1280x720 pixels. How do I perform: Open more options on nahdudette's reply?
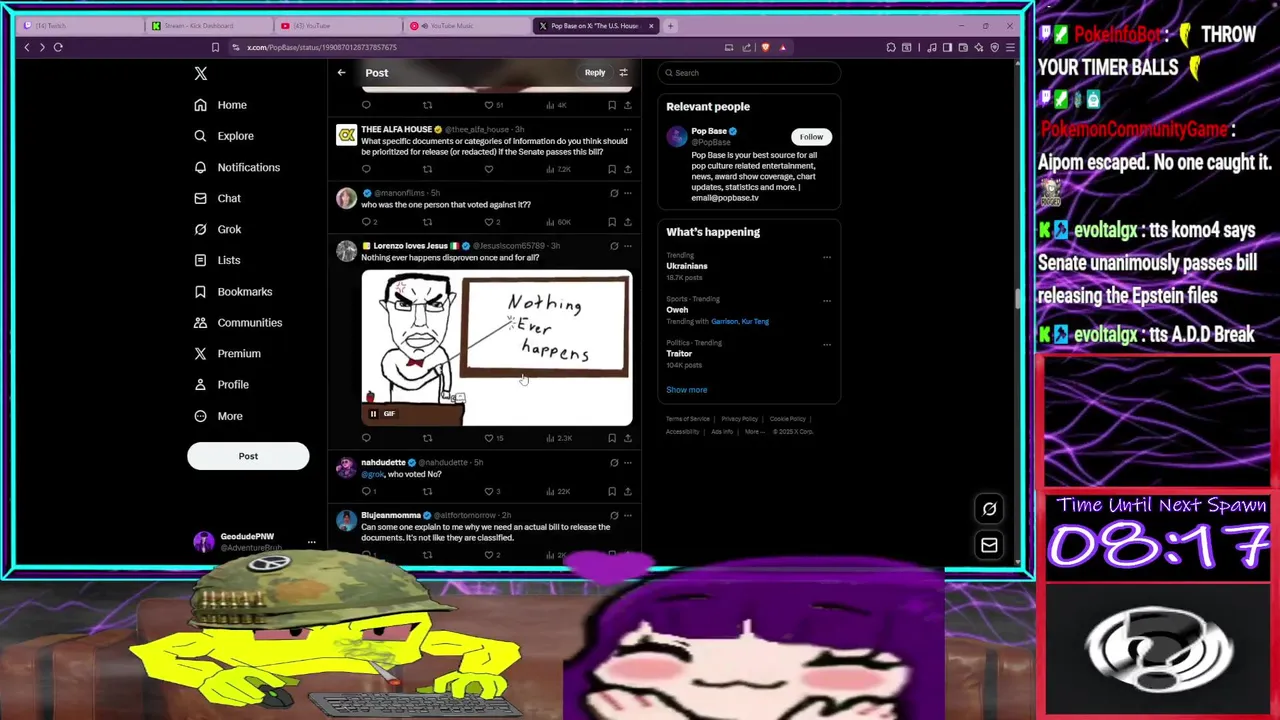pyautogui.click(x=628, y=463)
